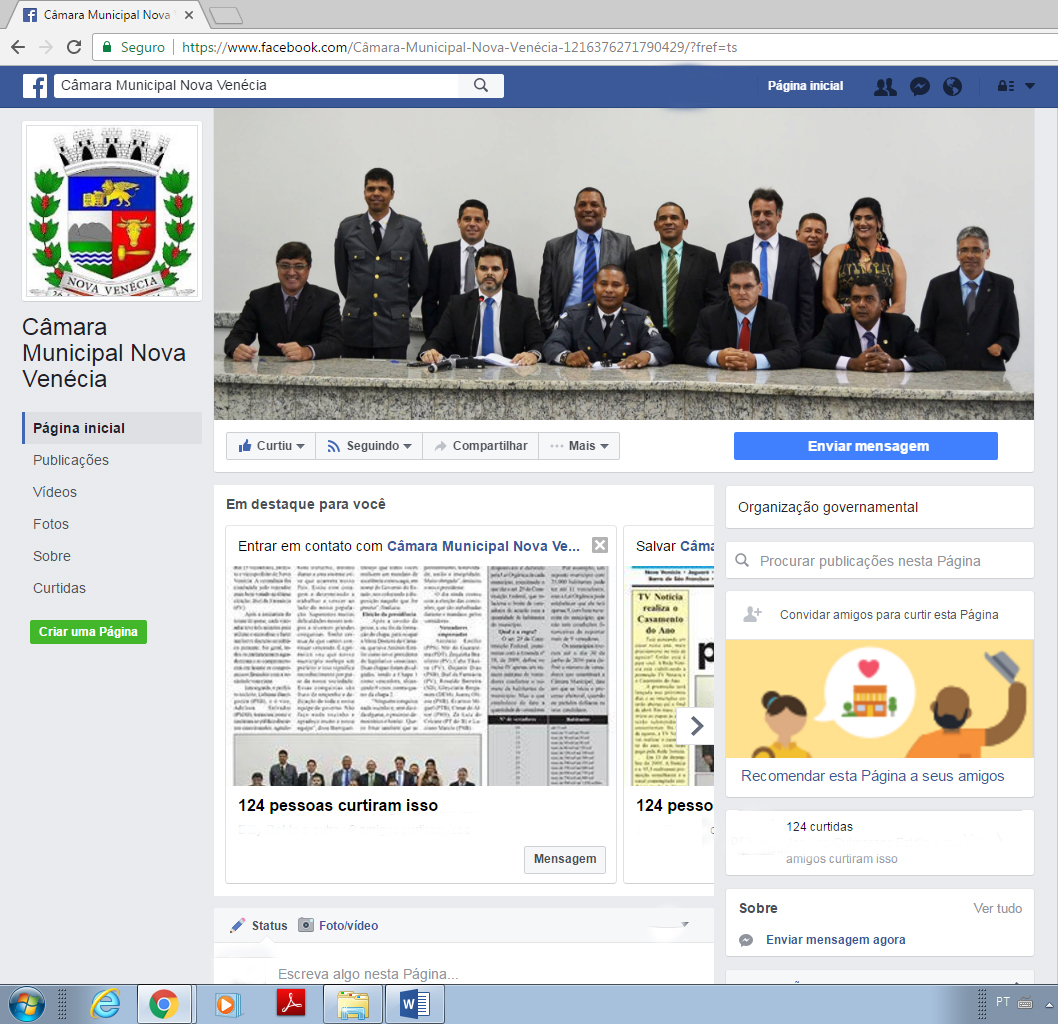Image resolution: width=1058 pixels, height=1024 pixels.
Task: Click the on-screen keyboard tray icon
Action: [1025, 1003]
